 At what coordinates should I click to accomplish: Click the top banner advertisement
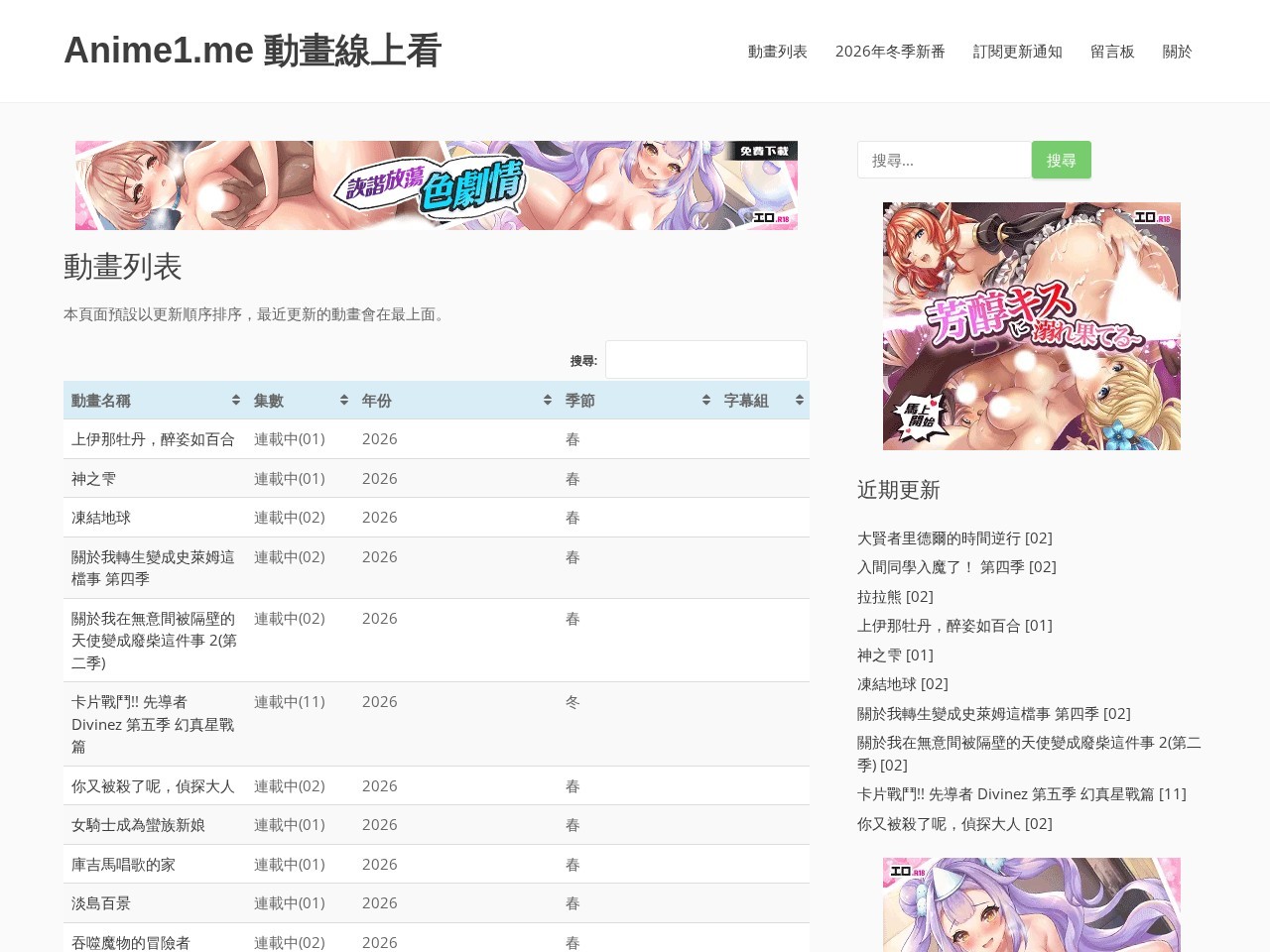tap(437, 184)
